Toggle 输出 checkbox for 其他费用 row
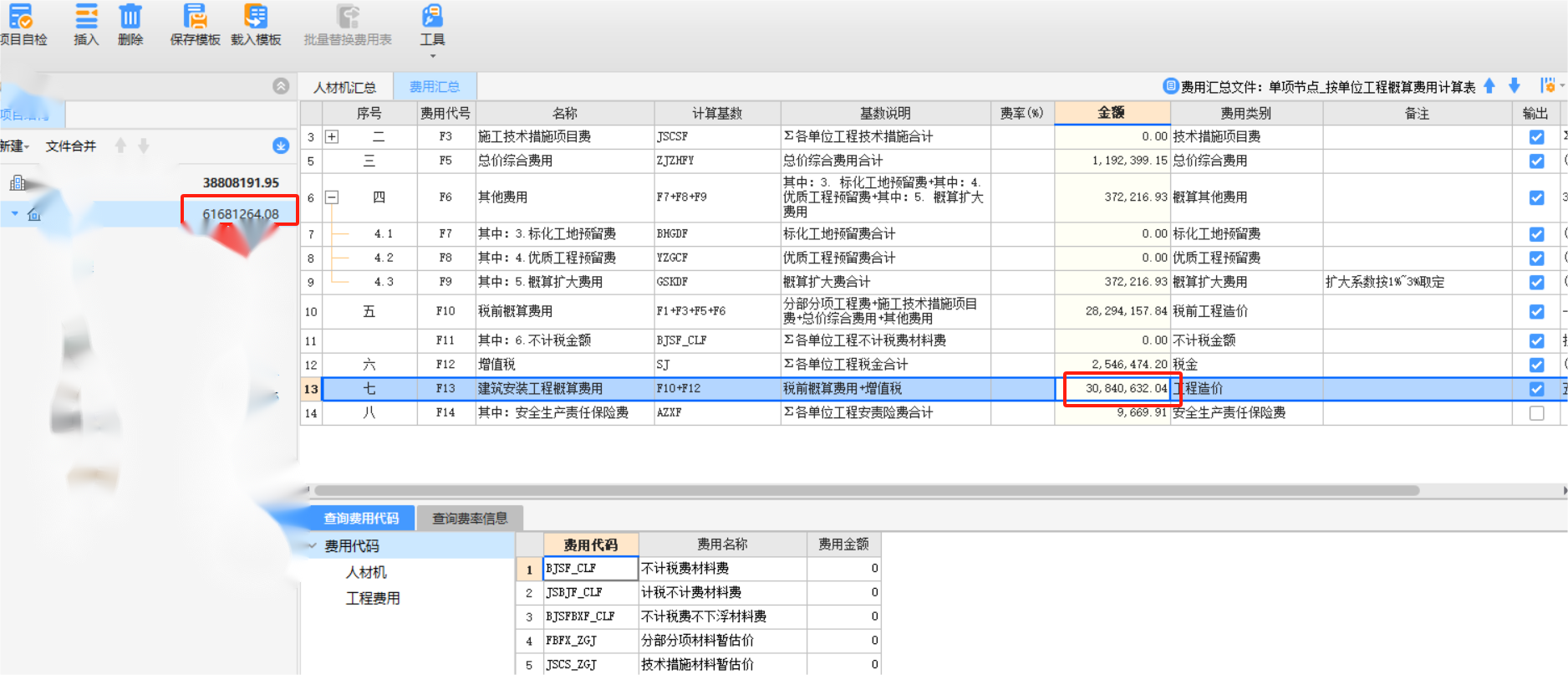The image size is (1568, 675). (x=1536, y=197)
